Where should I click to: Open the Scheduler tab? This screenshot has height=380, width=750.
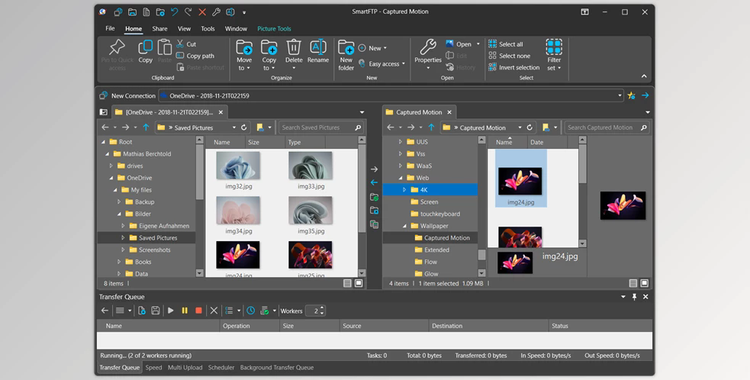tap(221, 368)
